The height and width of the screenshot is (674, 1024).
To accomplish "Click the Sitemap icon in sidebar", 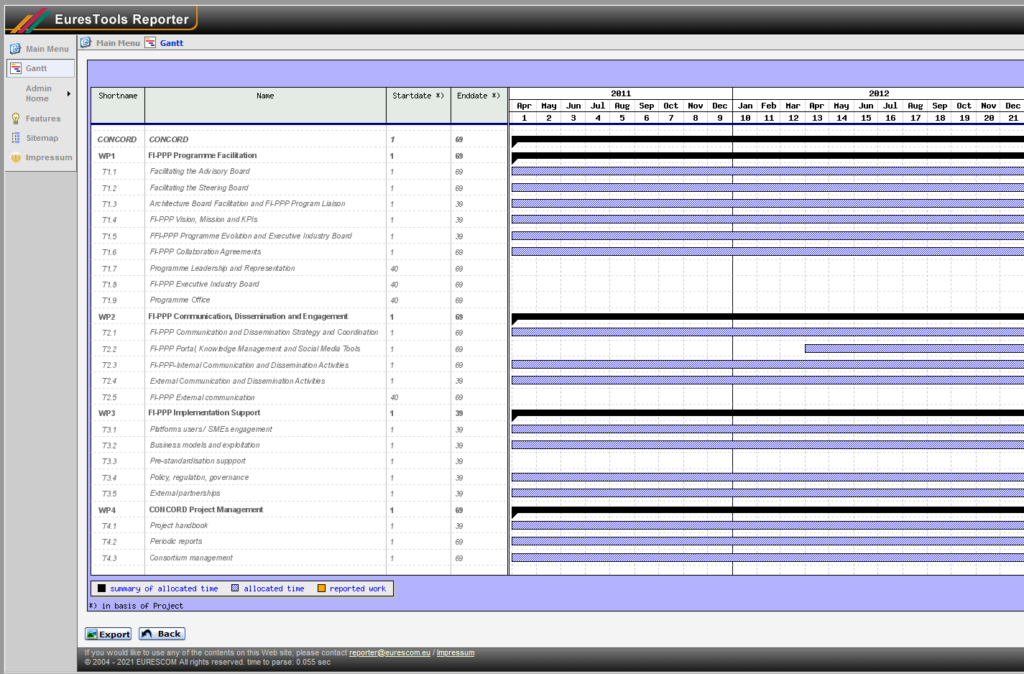I will coord(15,138).
